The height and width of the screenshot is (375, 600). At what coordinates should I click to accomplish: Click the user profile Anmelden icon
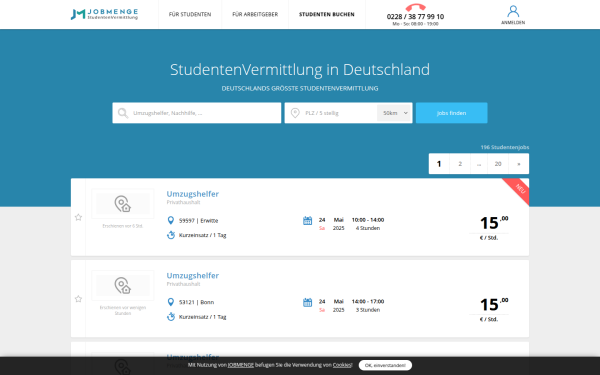point(513,11)
